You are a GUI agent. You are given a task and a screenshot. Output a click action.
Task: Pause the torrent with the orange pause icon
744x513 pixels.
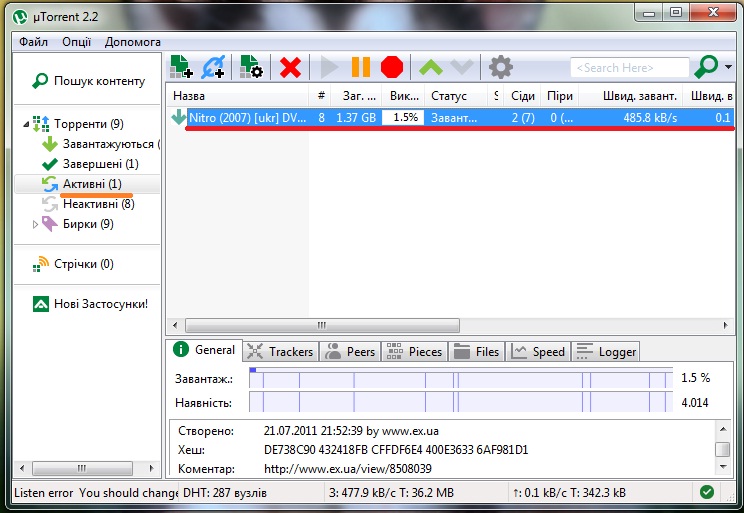tap(361, 67)
